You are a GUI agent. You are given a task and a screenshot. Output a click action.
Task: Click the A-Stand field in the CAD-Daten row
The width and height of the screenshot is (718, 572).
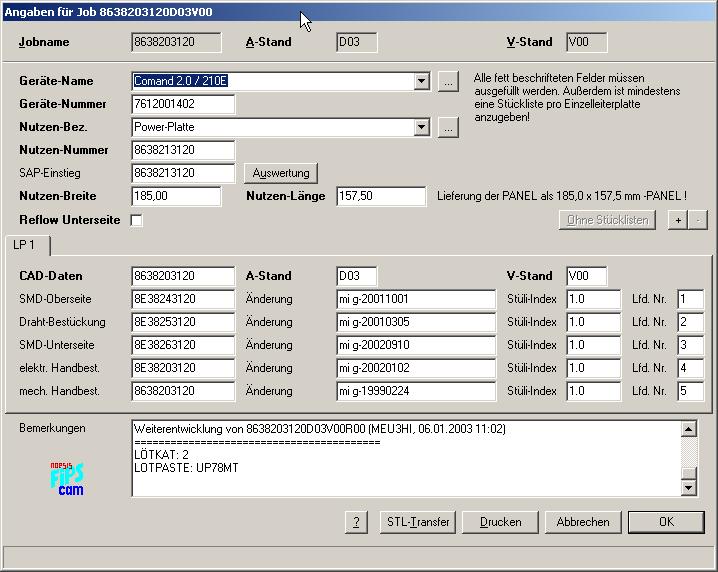(356, 276)
